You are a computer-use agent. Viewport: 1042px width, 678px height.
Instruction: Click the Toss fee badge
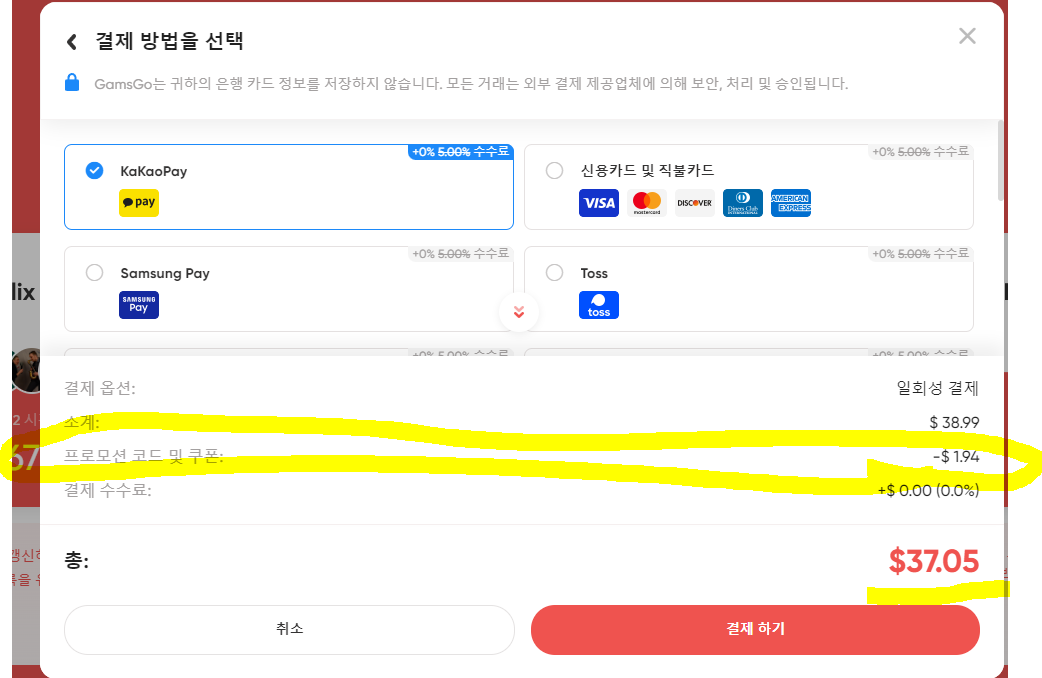click(x=920, y=253)
